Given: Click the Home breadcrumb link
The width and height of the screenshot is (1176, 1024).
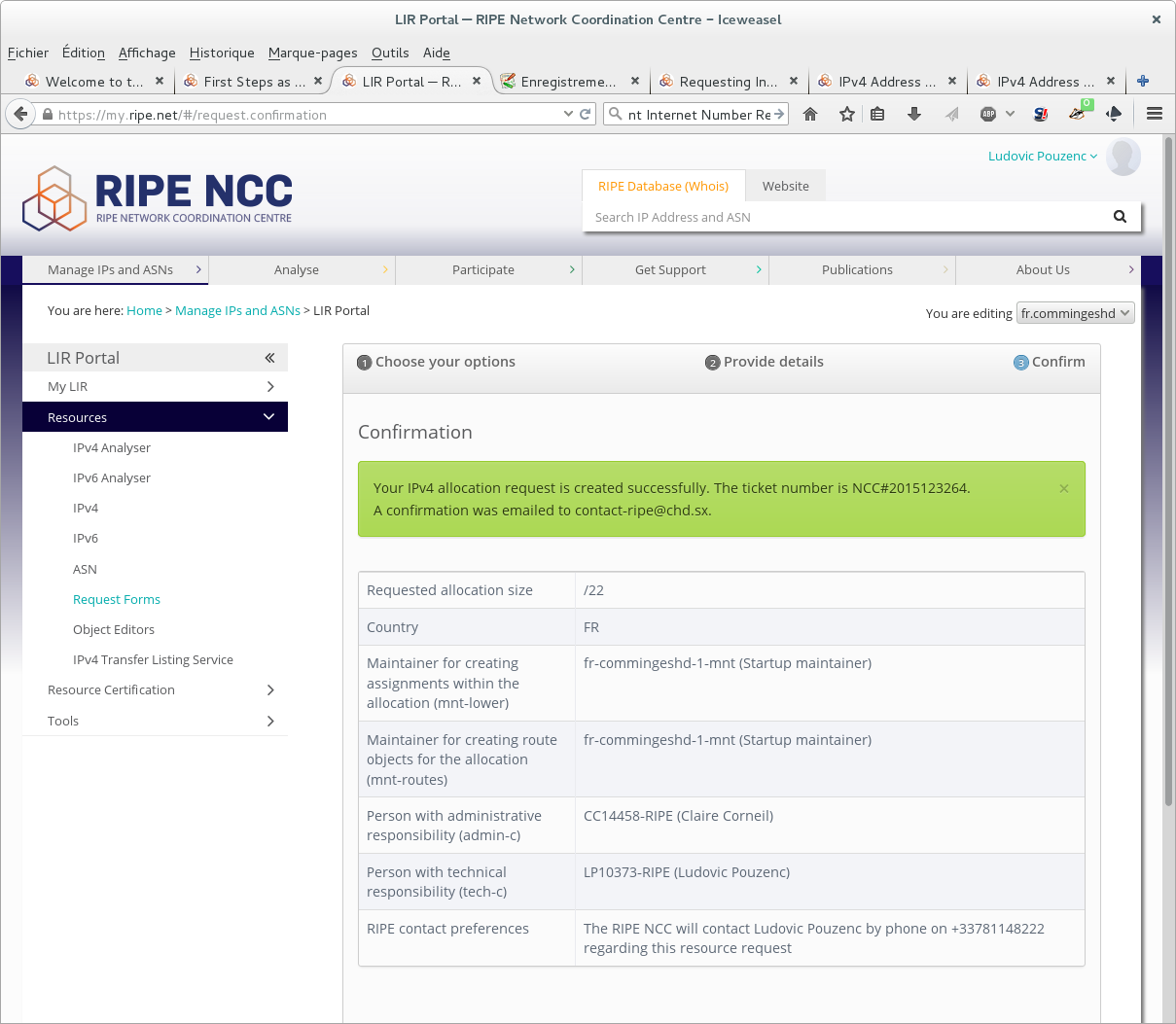Looking at the screenshot, I should (x=144, y=310).
